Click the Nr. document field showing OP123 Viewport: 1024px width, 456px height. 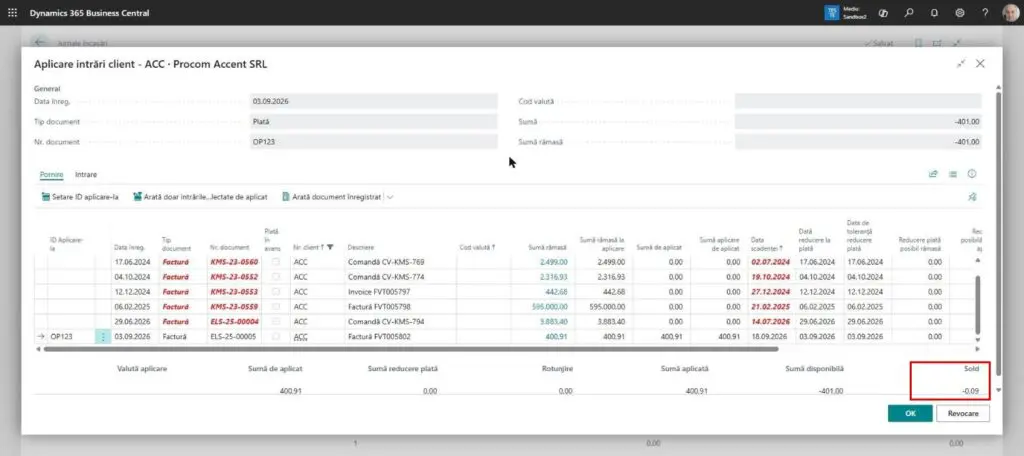pos(374,142)
